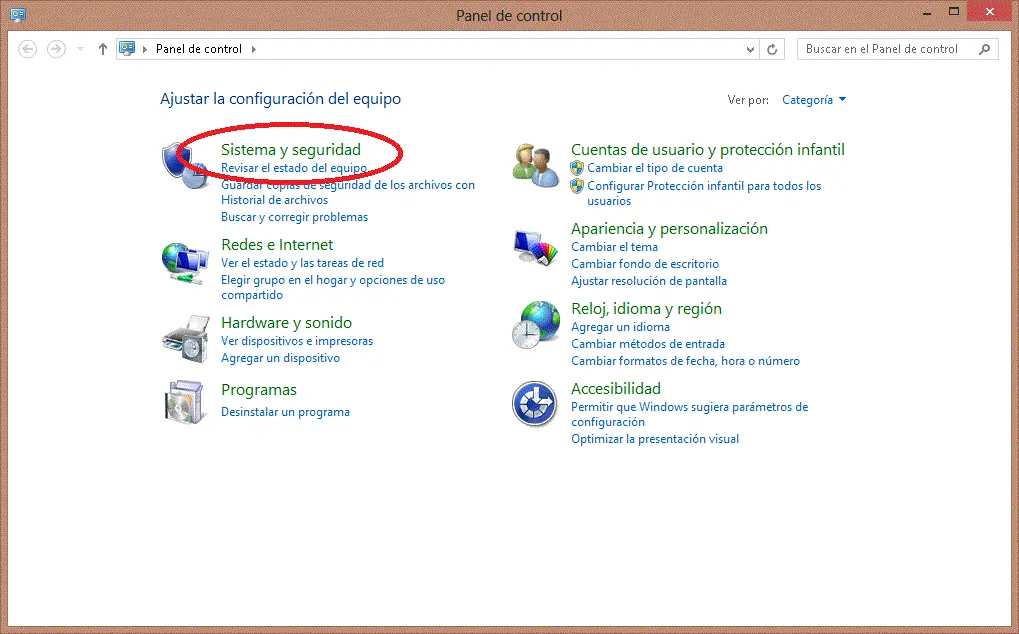The height and width of the screenshot is (634, 1019).
Task: Click Agregar un dispositivo
Action: coord(280,357)
